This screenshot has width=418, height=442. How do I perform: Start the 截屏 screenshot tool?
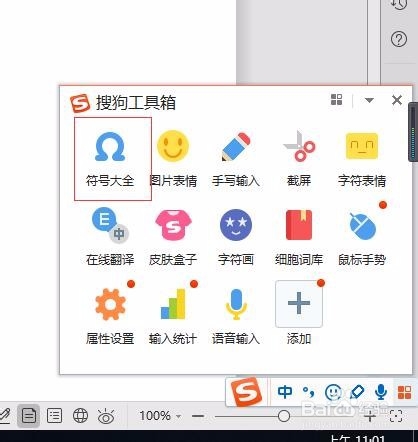[x=299, y=158]
